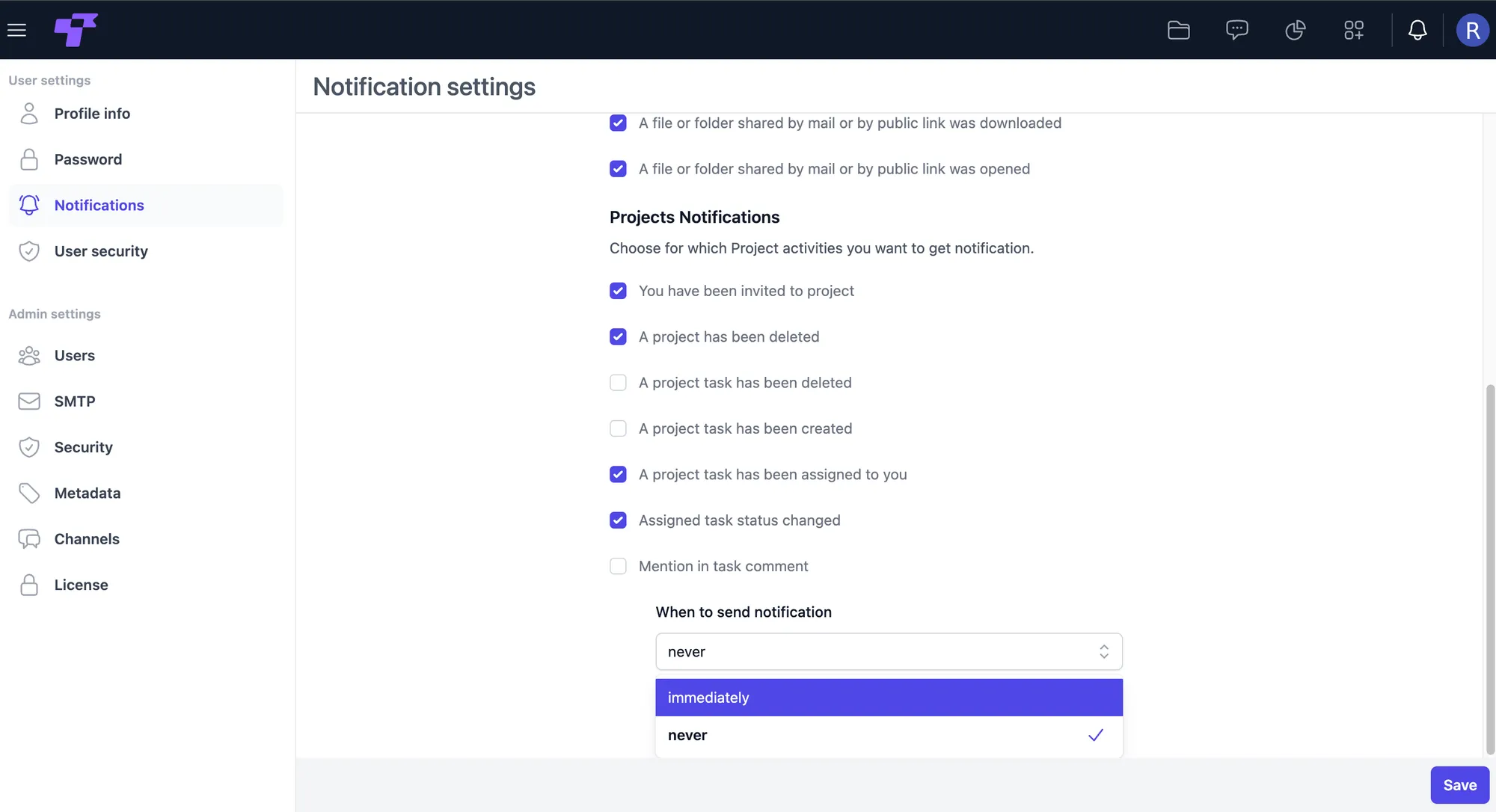Viewport: 1496px width, 812px height.
Task: Open the R user avatar menu
Action: coord(1472,30)
